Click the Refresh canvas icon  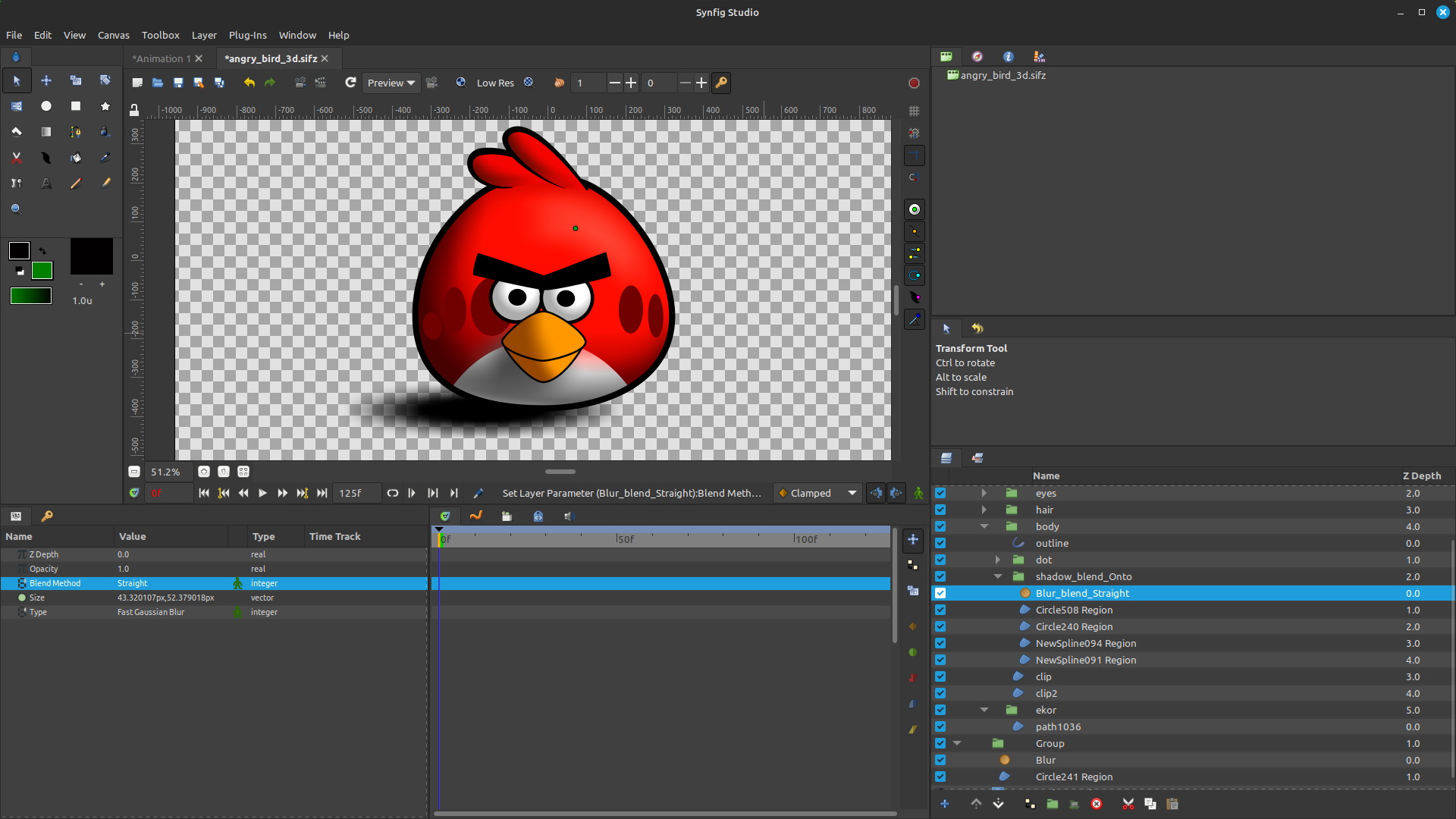[x=350, y=83]
